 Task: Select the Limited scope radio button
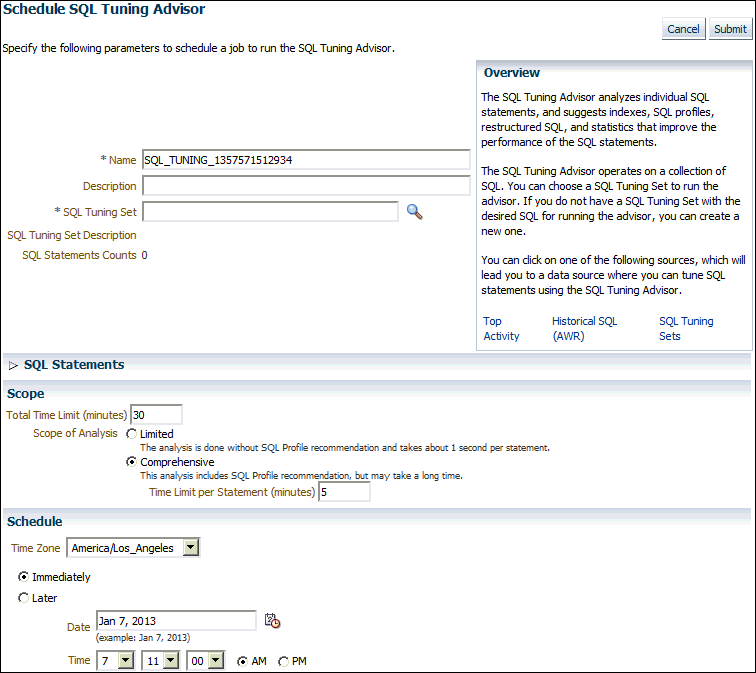click(132, 434)
